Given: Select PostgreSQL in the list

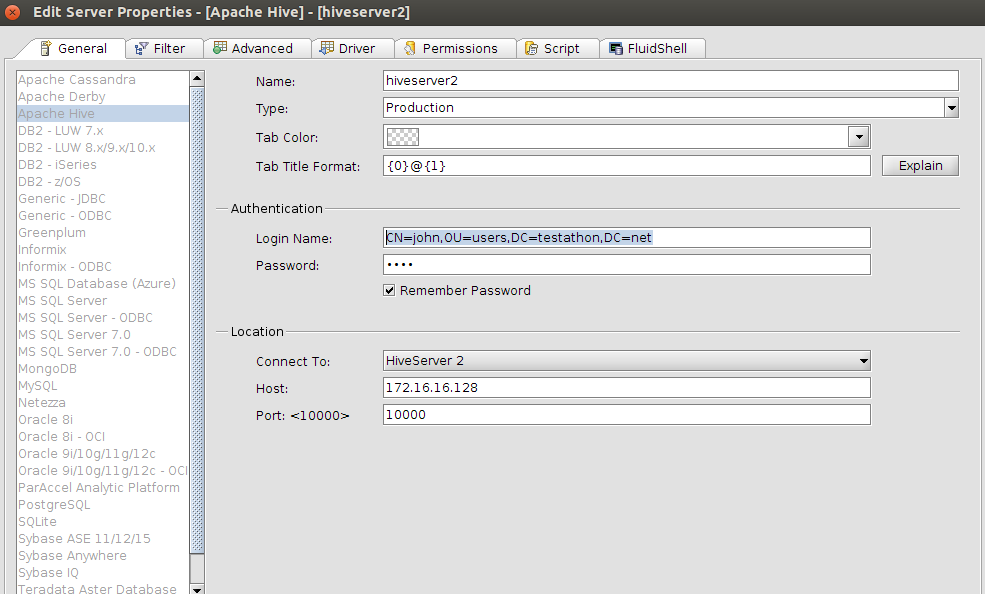Looking at the screenshot, I should 102,504.
